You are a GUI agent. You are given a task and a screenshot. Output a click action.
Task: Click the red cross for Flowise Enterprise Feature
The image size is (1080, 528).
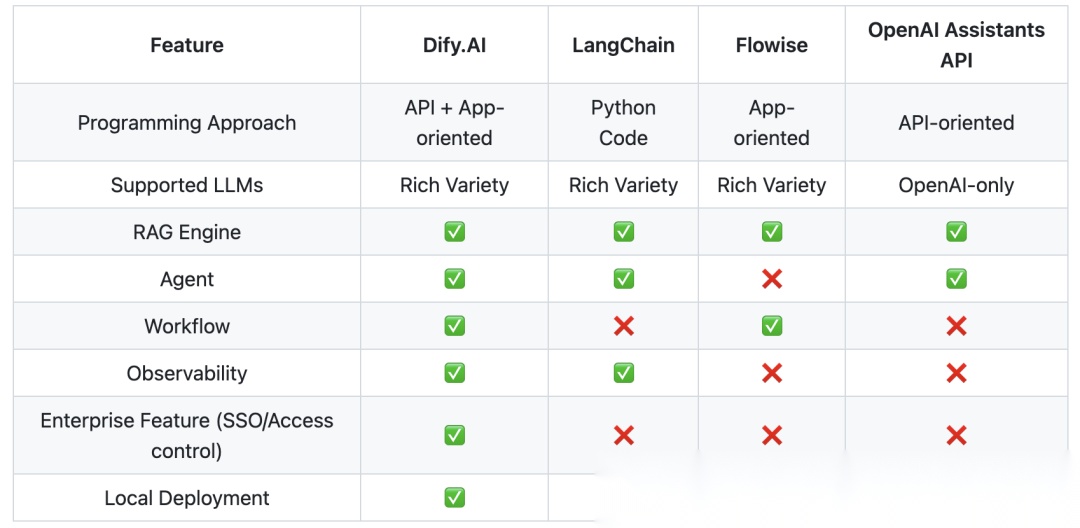[771, 435]
